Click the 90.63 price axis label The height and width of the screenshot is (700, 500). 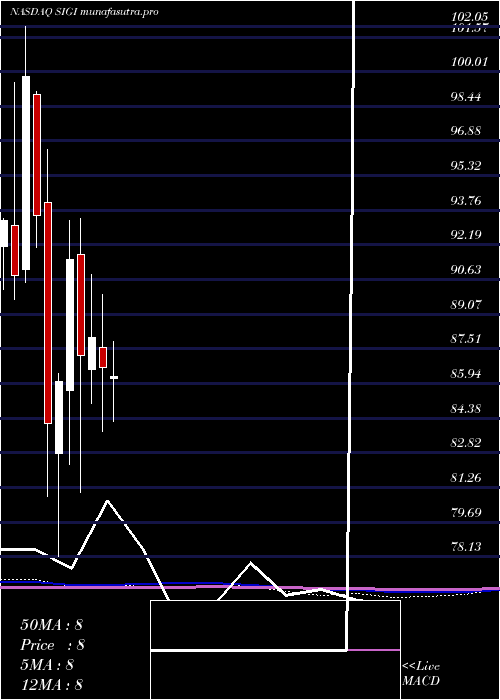466,270
